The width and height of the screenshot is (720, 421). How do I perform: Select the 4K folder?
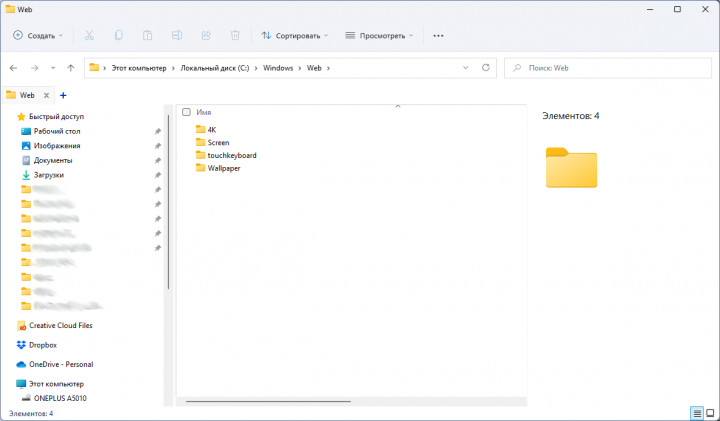point(206,129)
